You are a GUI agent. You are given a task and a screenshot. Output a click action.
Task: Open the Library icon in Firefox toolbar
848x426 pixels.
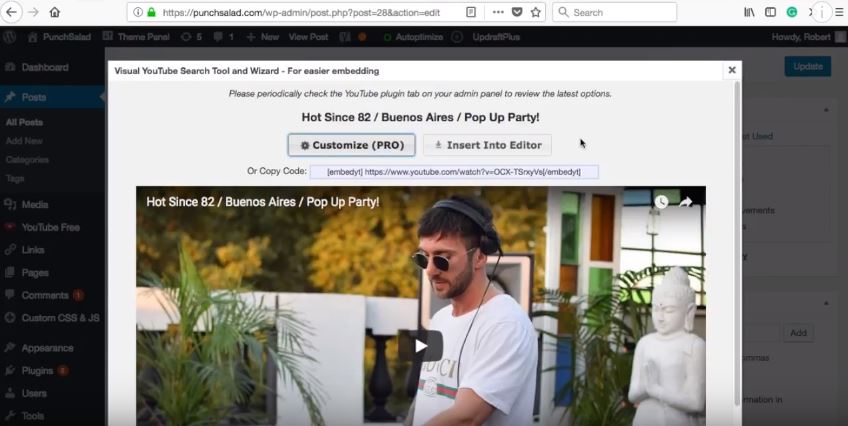749,12
